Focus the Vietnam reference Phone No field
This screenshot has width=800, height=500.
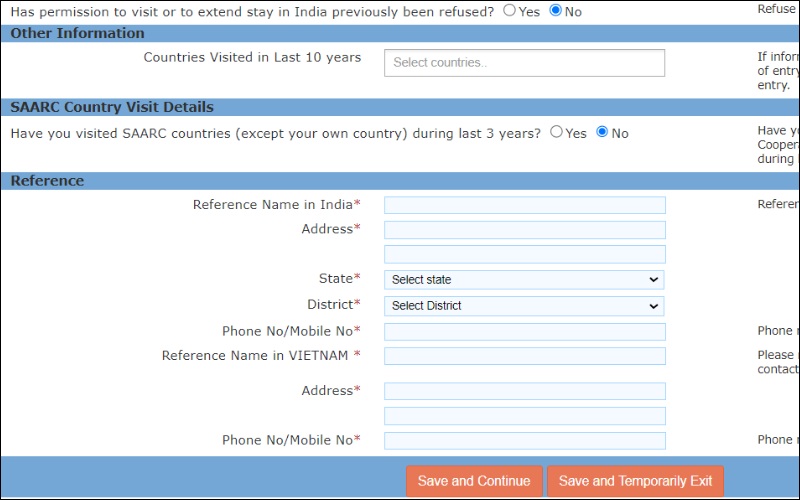click(x=524, y=441)
